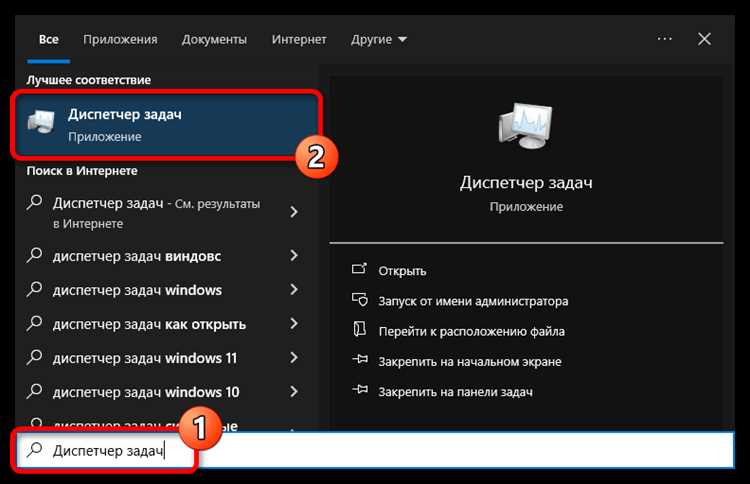Expand chevron for 'диспетчер задач как открыть'

[294, 324]
